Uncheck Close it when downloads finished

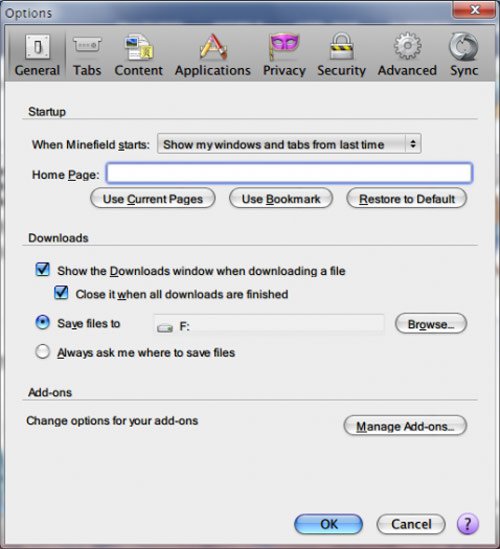(x=61, y=292)
